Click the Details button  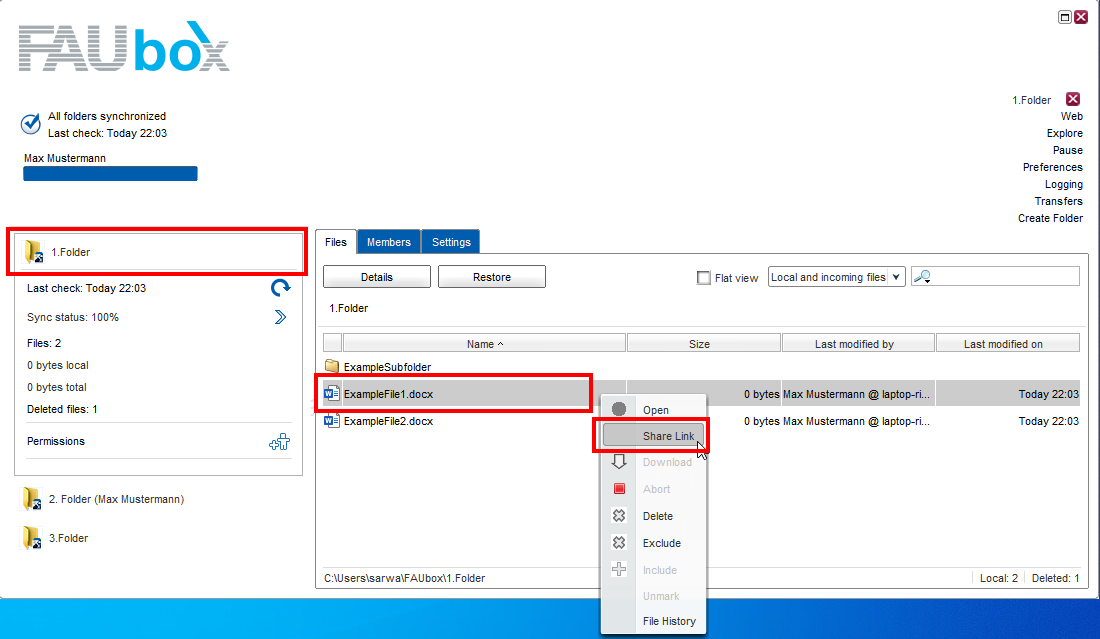pyautogui.click(x=377, y=277)
